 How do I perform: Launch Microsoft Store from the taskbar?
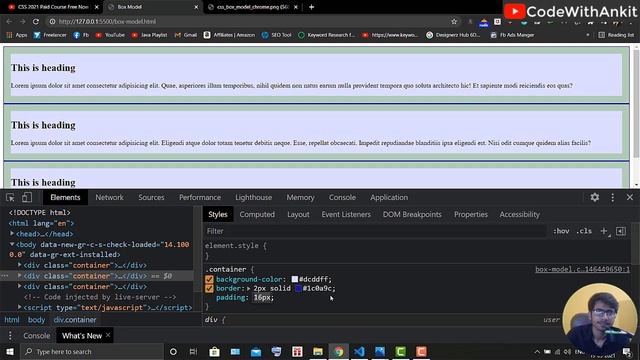click(214, 351)
